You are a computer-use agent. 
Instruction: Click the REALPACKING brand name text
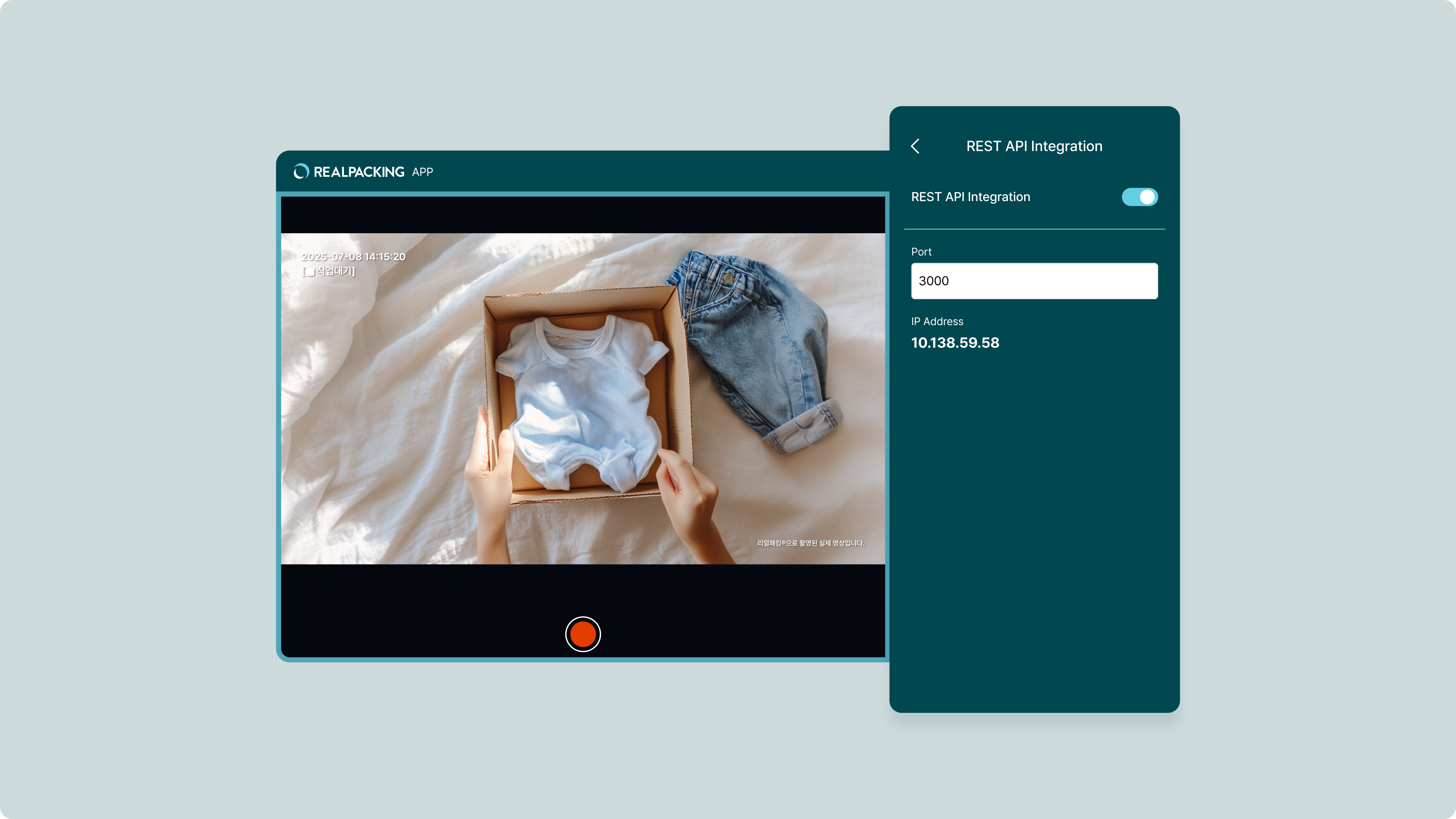click(x=359, y=172)
